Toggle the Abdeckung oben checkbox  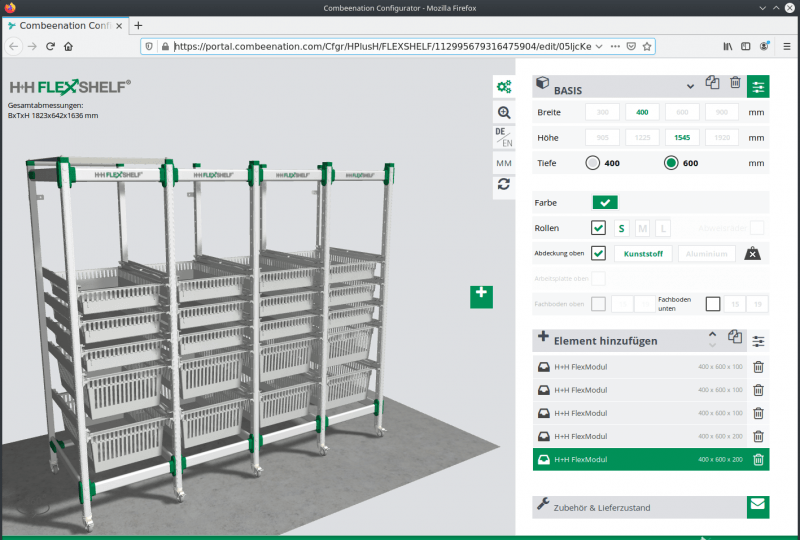(x=598, y=253)
